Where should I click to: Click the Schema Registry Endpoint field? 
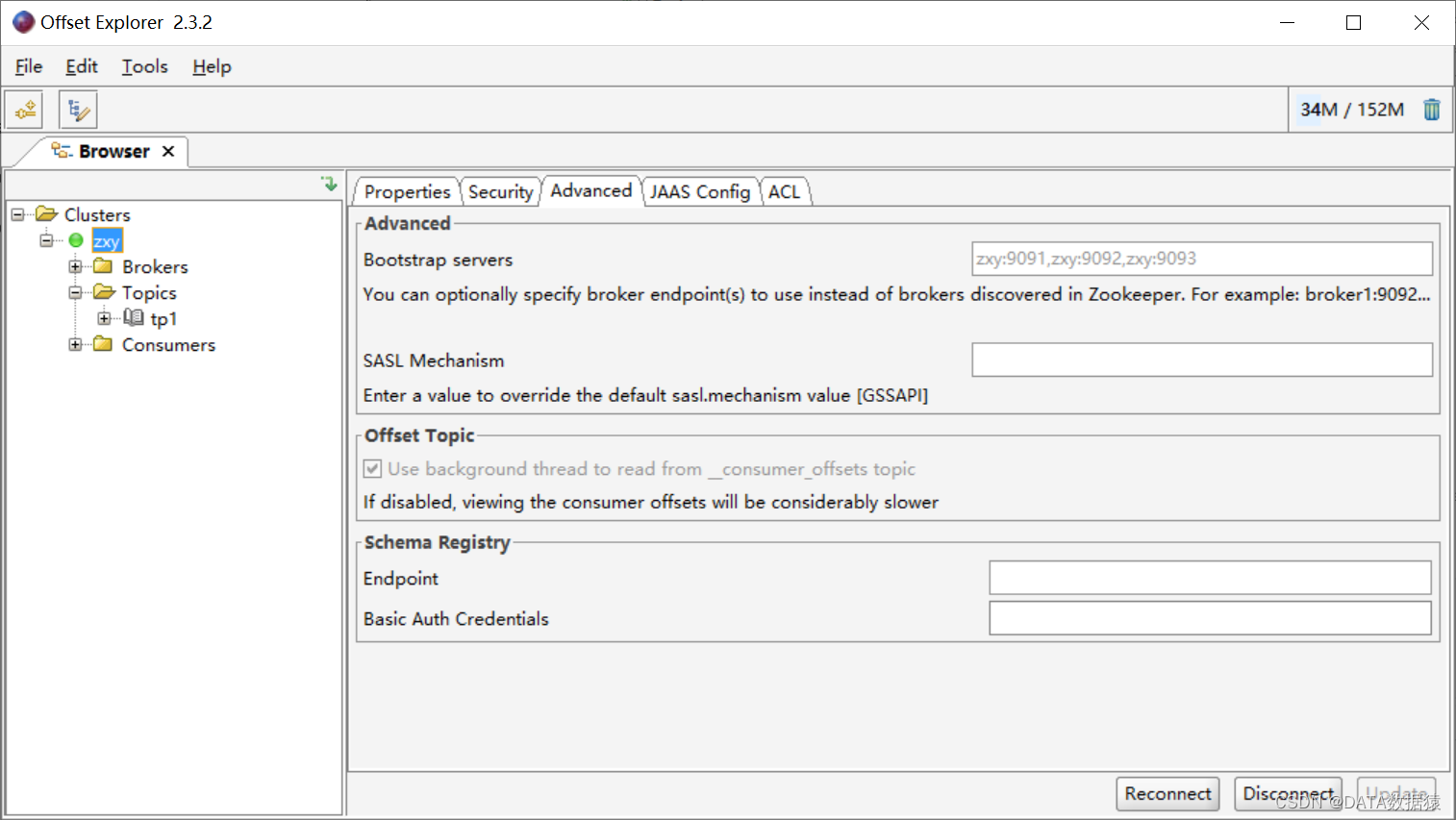click(x=1210, y=578)
